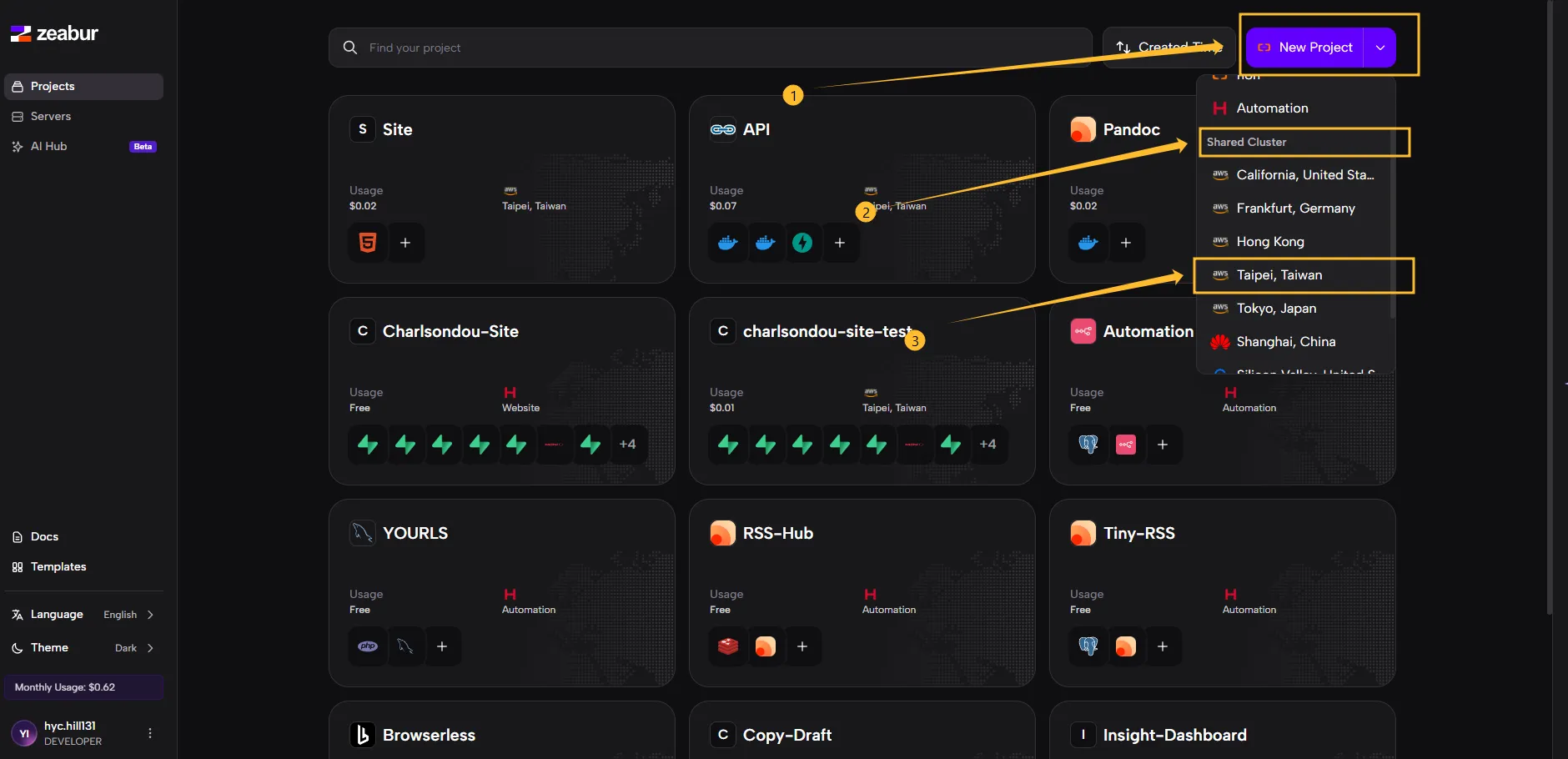
Task: Expand the New Project dropdown arrow
Action: (1380, 48)
